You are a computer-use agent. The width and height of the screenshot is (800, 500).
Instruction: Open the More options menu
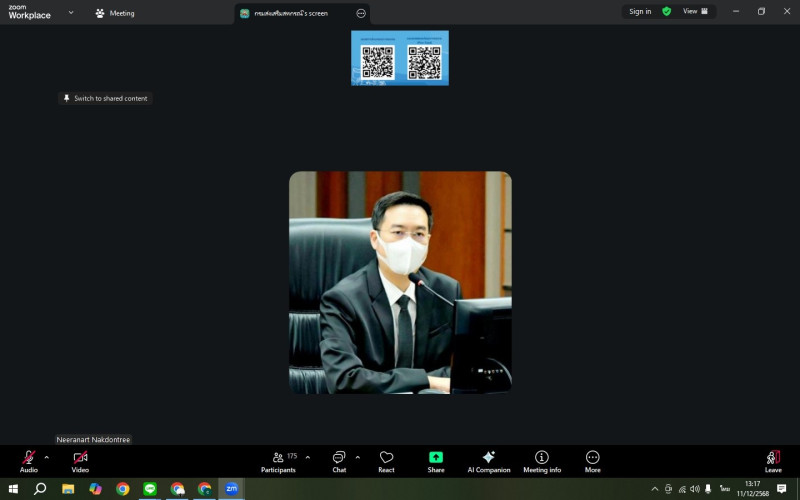(x=593, y=460)
